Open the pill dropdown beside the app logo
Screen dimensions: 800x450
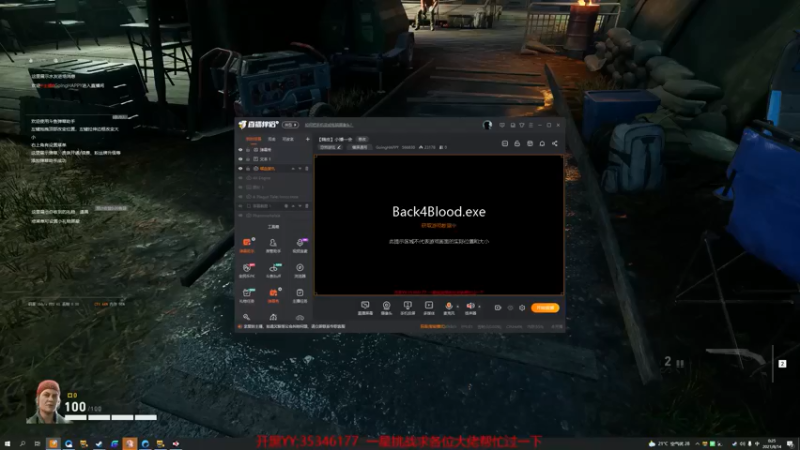290,124
